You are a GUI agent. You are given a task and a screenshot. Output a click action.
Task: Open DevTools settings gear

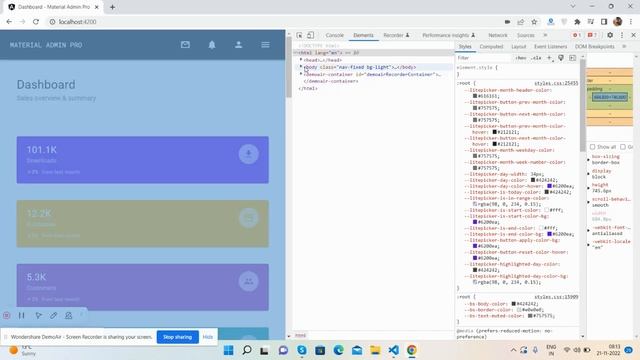coord(610,35)
